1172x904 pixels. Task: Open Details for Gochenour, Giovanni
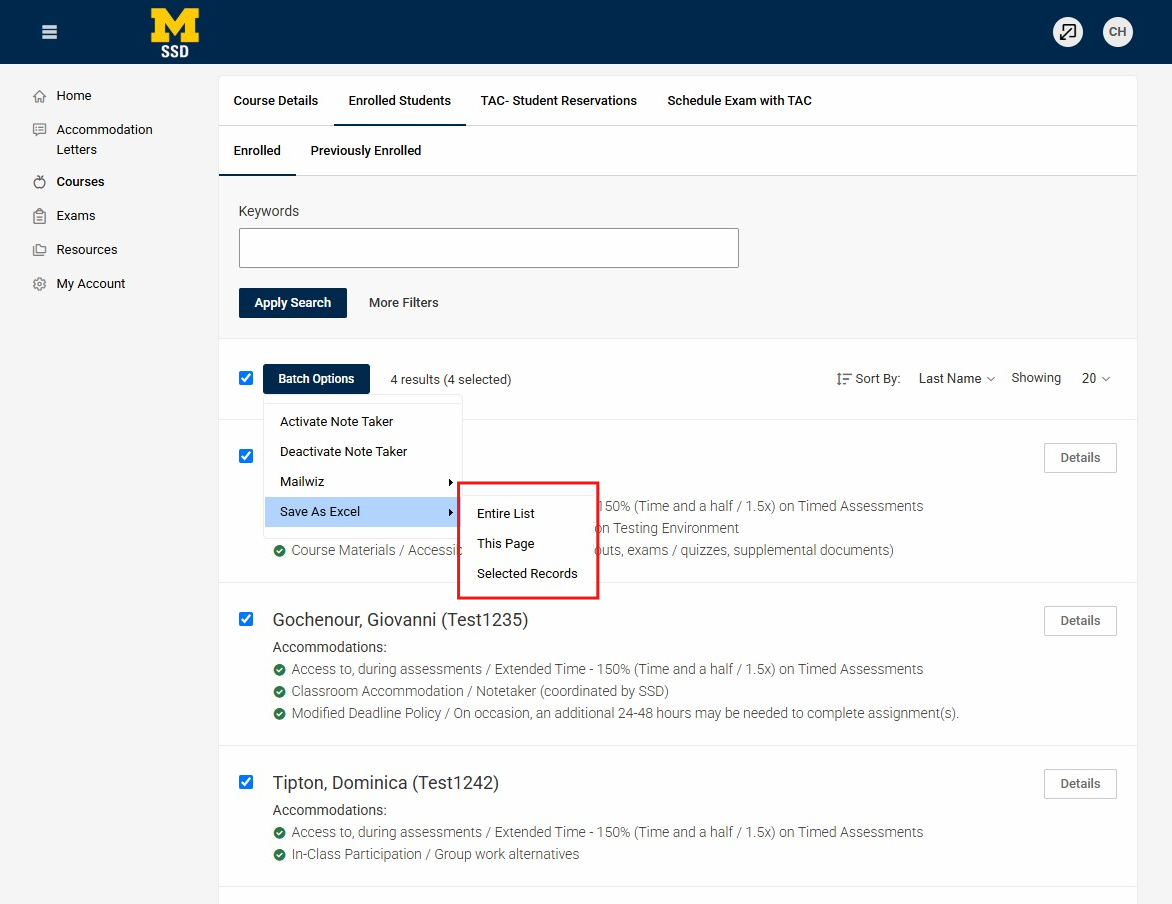pos(1080,621)
